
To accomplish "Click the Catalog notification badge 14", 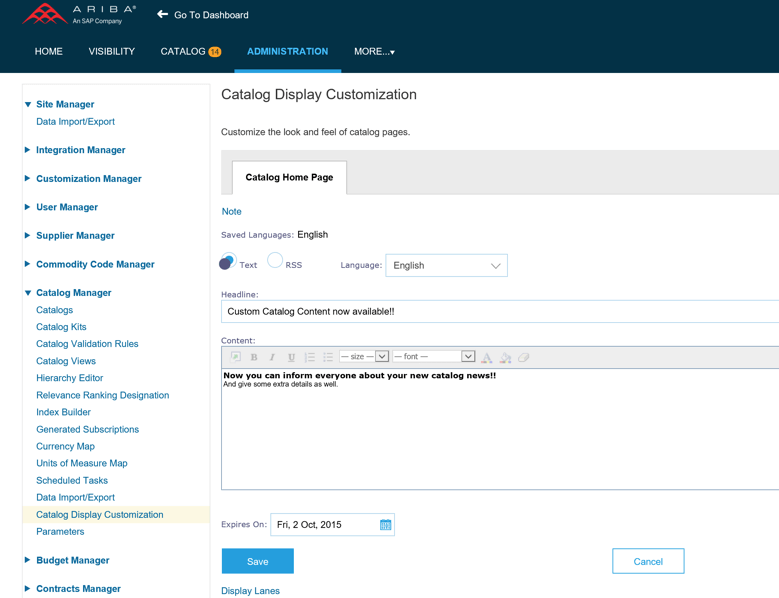I will click(x=215, y=52).
